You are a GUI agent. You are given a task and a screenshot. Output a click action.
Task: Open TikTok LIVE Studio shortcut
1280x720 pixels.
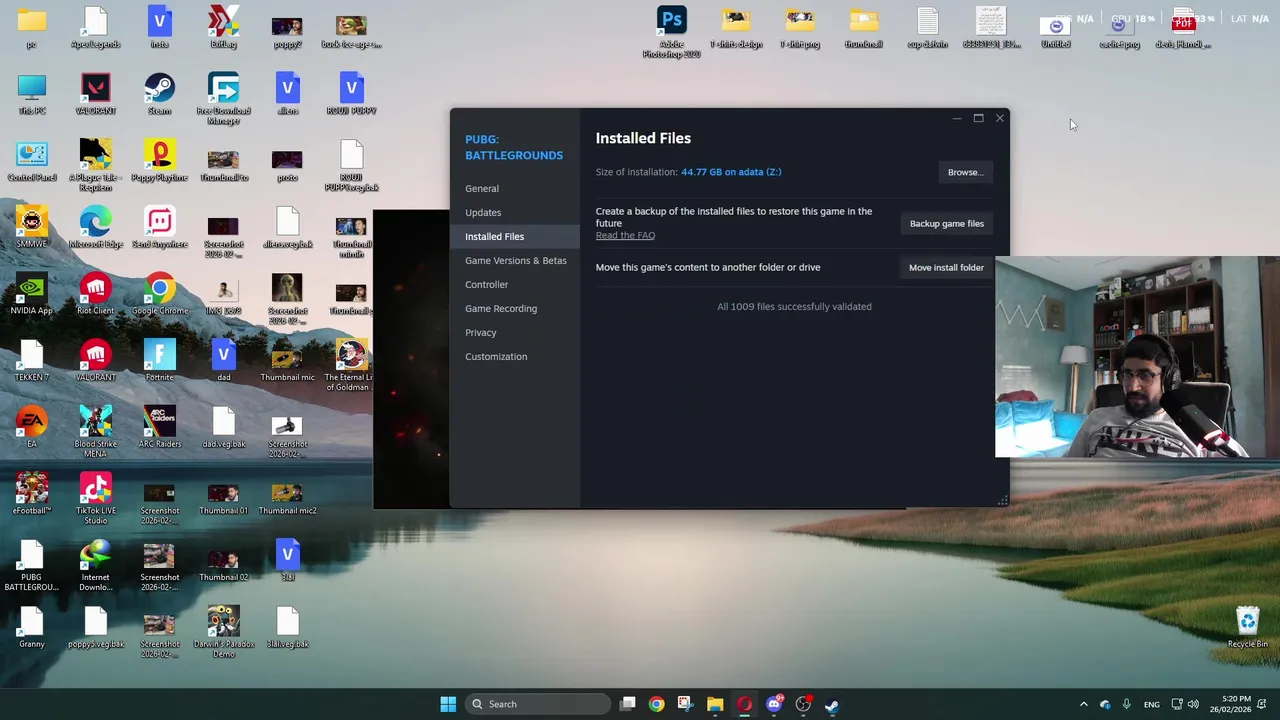(95, 499)
